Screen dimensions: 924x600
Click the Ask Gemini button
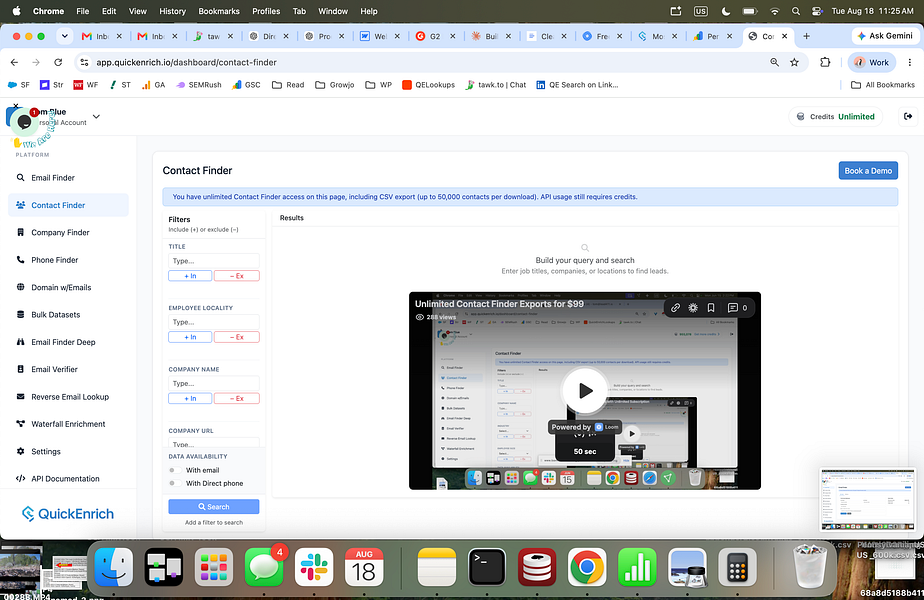[x=885, y=36]
